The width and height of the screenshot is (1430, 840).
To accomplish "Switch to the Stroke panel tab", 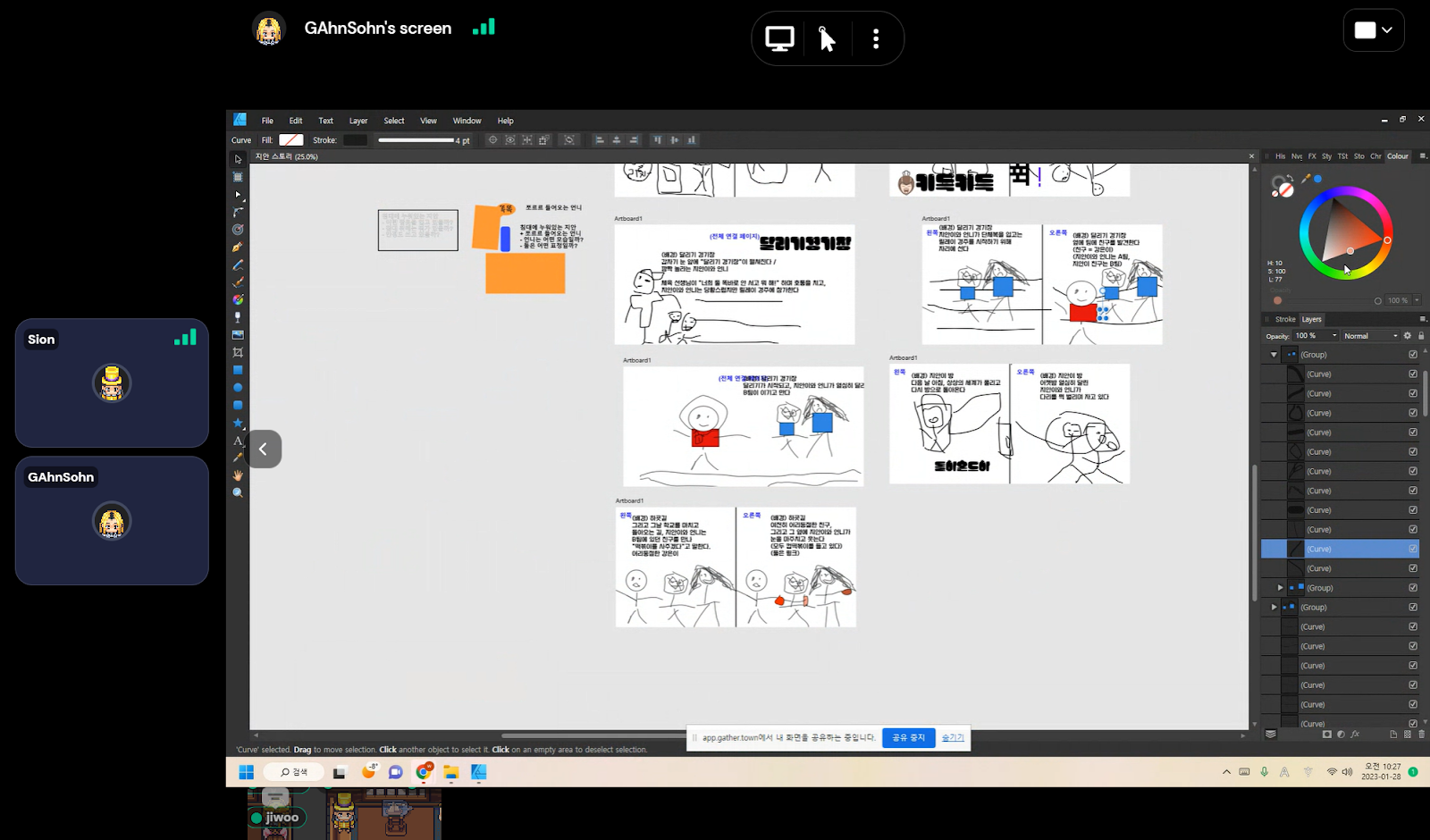I will point(1285,319).
